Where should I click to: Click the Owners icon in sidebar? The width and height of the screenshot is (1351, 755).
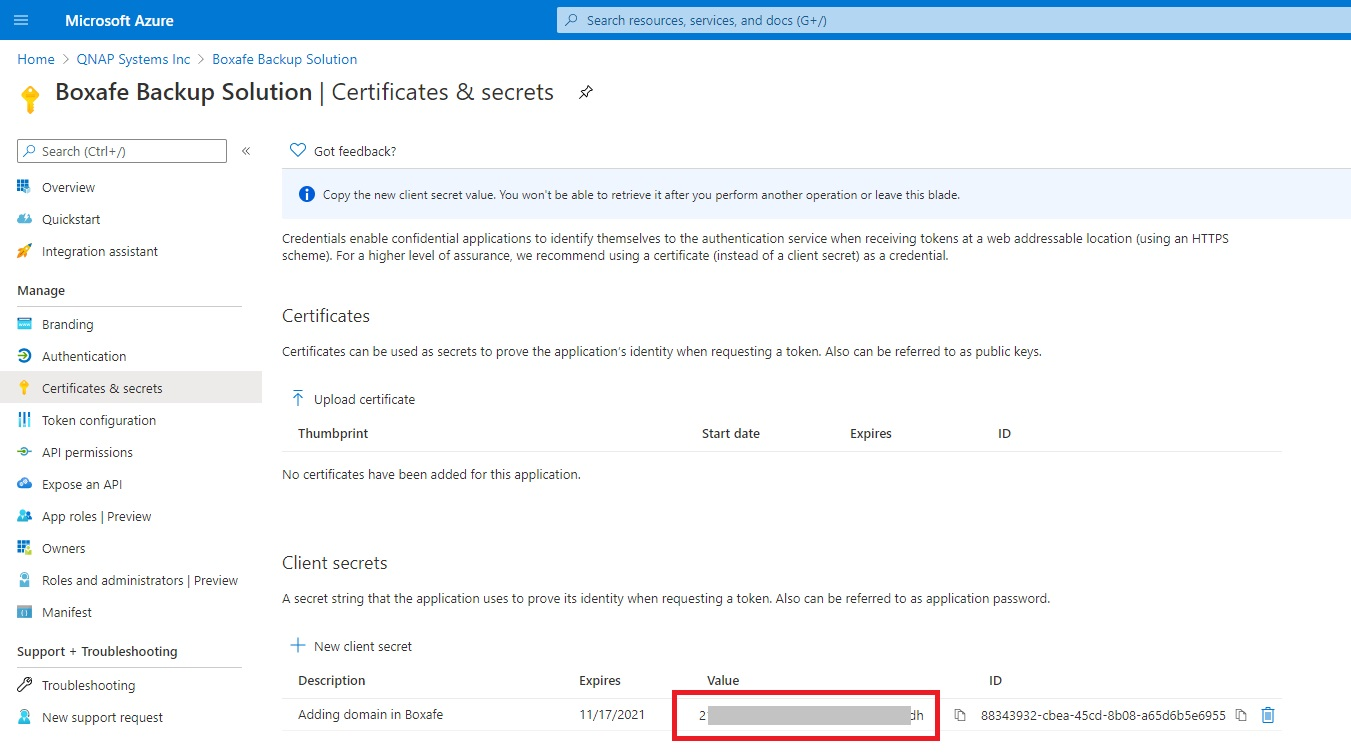[24, 548]
